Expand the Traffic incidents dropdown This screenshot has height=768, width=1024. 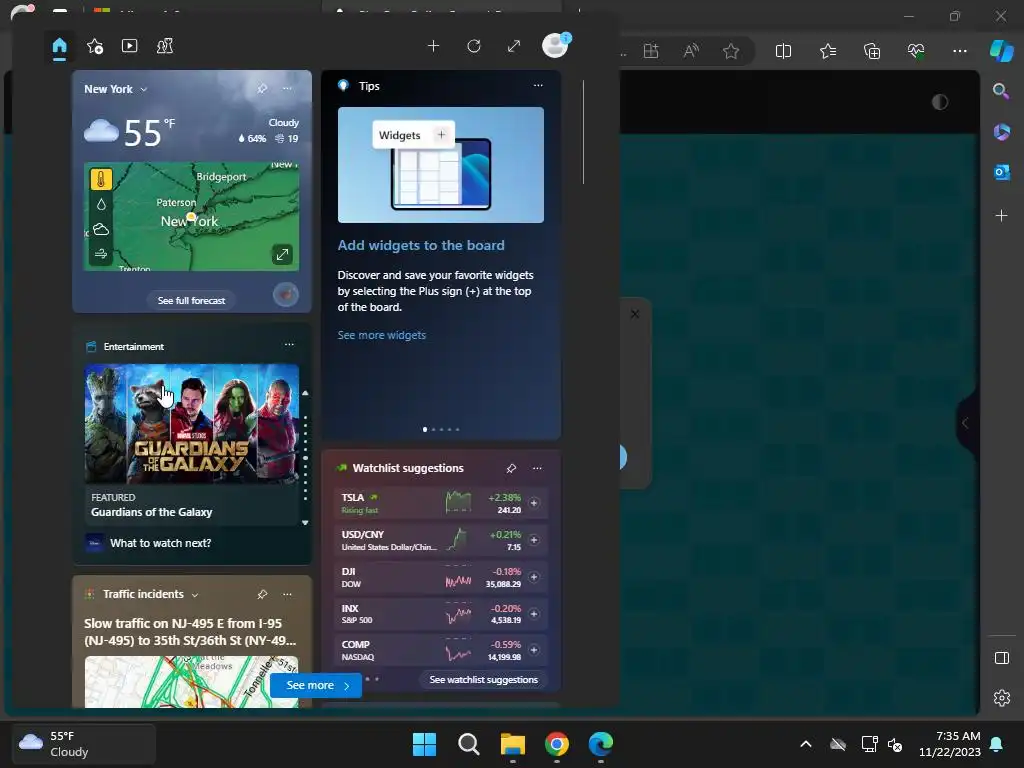pos(195,595)
